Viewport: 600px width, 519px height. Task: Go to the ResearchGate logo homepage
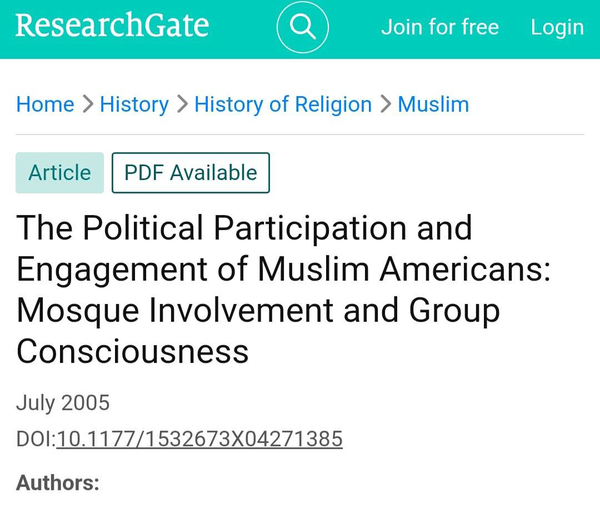[112, 25]
